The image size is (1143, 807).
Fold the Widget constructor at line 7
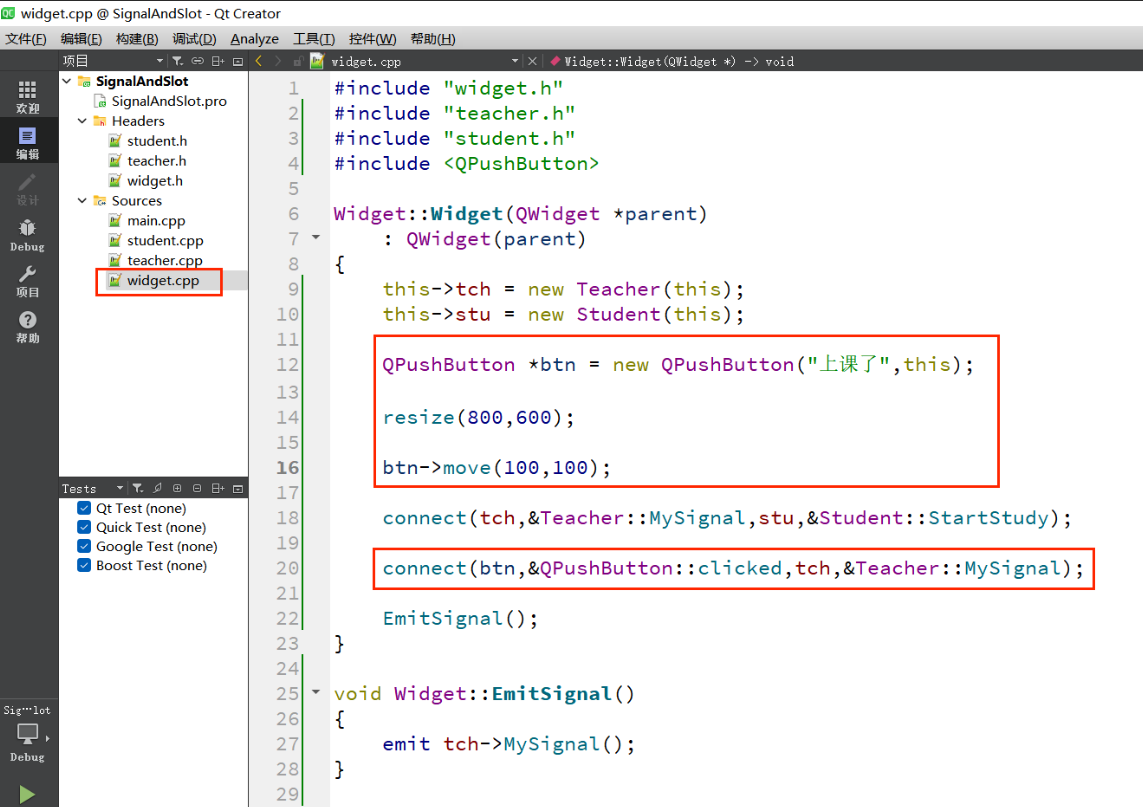point(316,238)
